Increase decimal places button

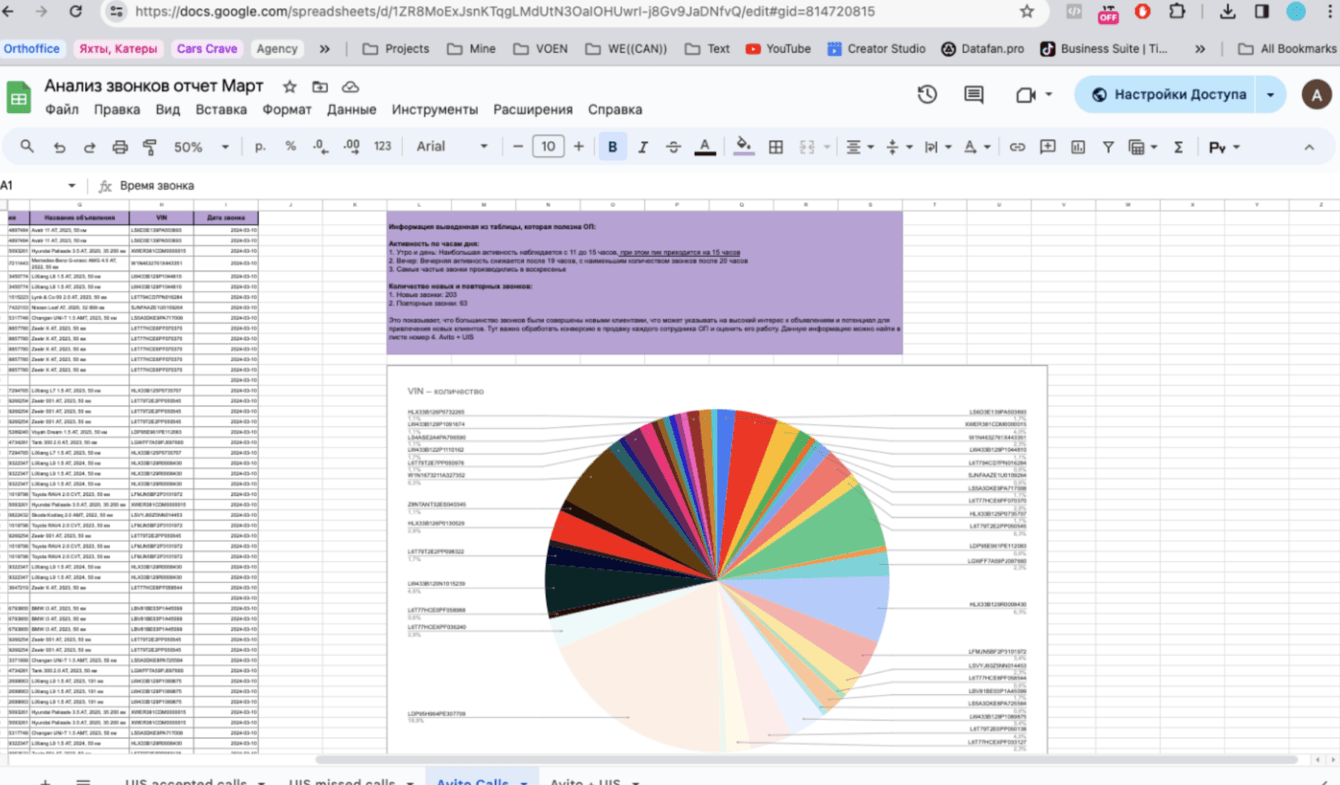coord(351,147)
